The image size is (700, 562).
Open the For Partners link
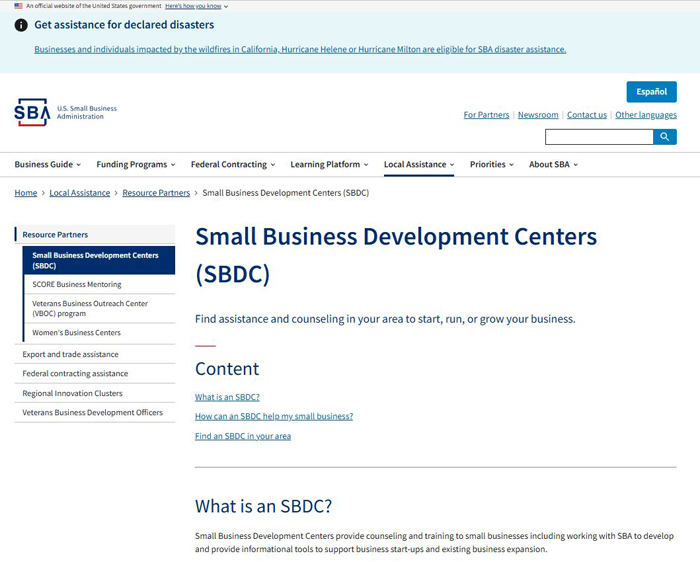coord(486,115)
